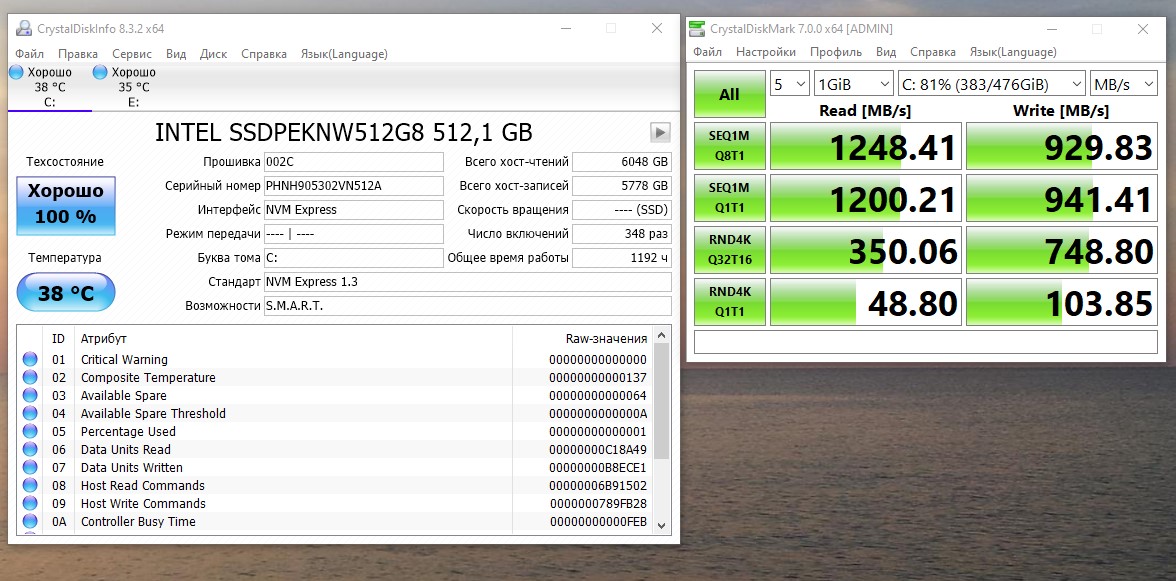Start all benchmarks with the All button
The image size is (1176, 581).
pyautogui.click(x=730, y=94)
